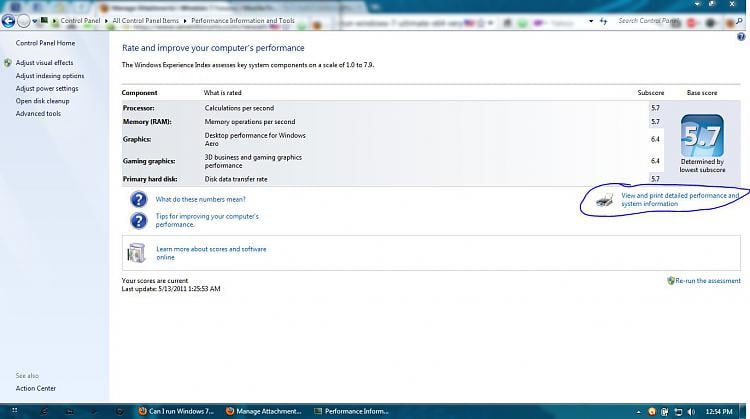Viewport: 750px width, 419px height.
Task: Click shield icon beside Re-run the assessment
Action: click(671, 281)
